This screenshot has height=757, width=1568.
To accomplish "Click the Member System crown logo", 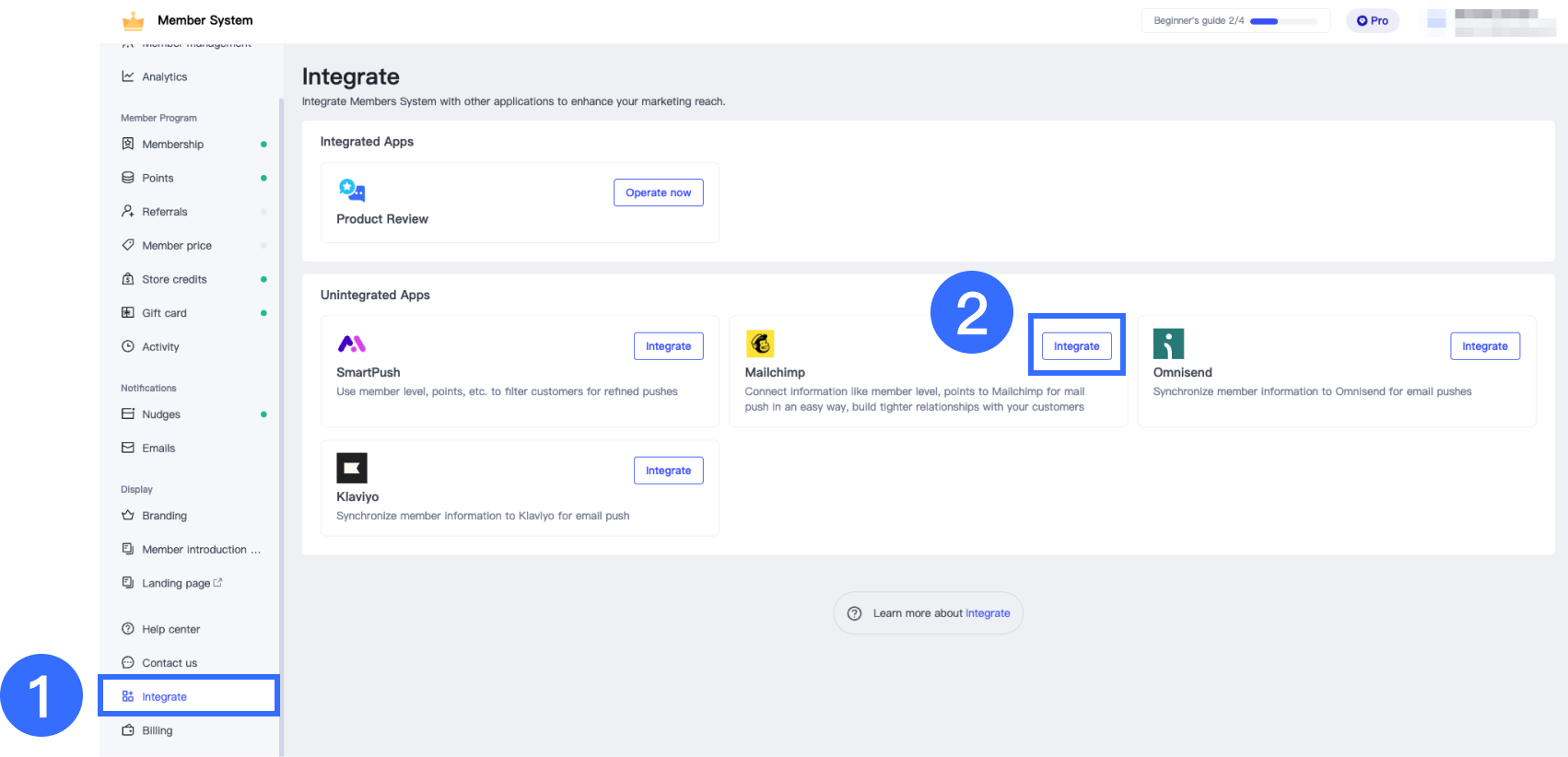I will tap(134, 20).
